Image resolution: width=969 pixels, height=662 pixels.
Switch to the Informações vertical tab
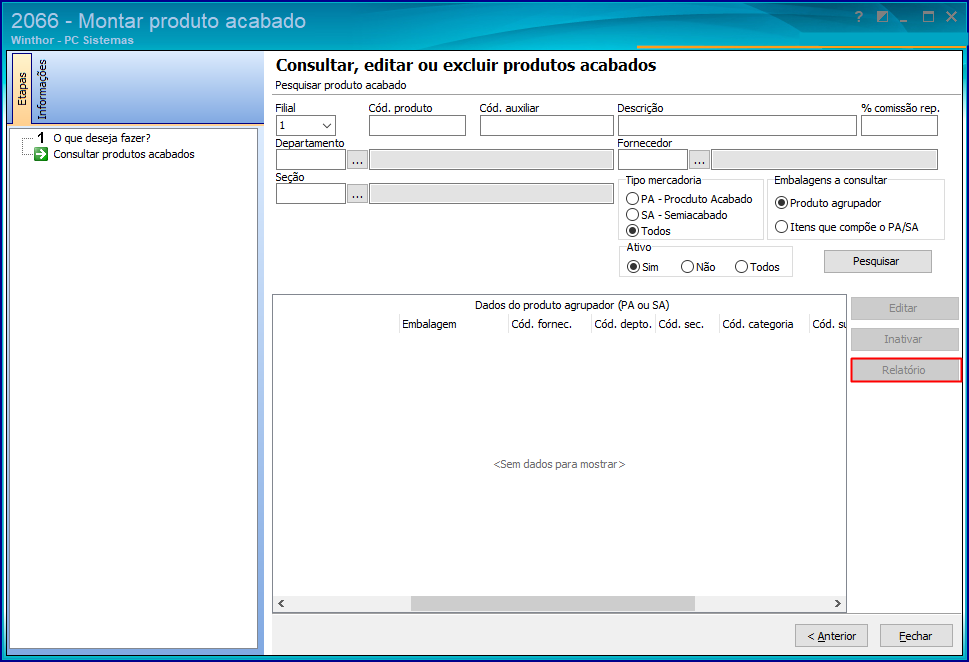click(42, 89)
